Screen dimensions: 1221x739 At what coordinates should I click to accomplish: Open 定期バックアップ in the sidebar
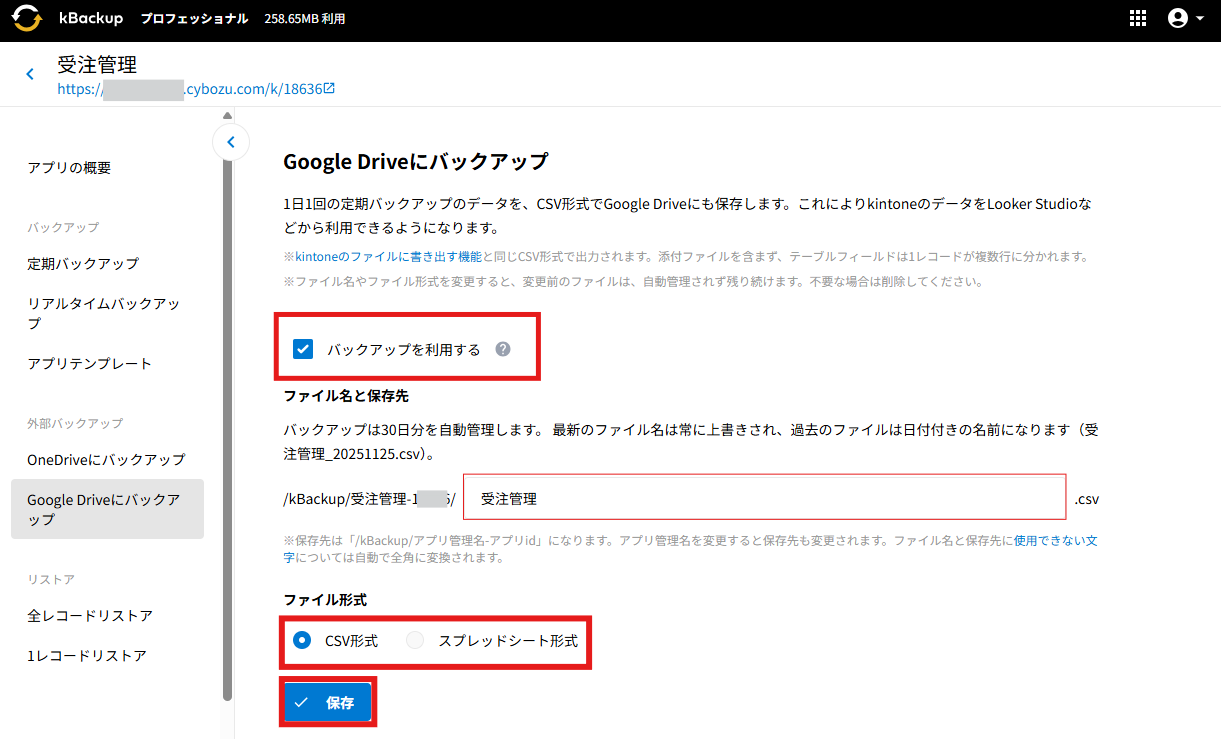click(83, 264)
